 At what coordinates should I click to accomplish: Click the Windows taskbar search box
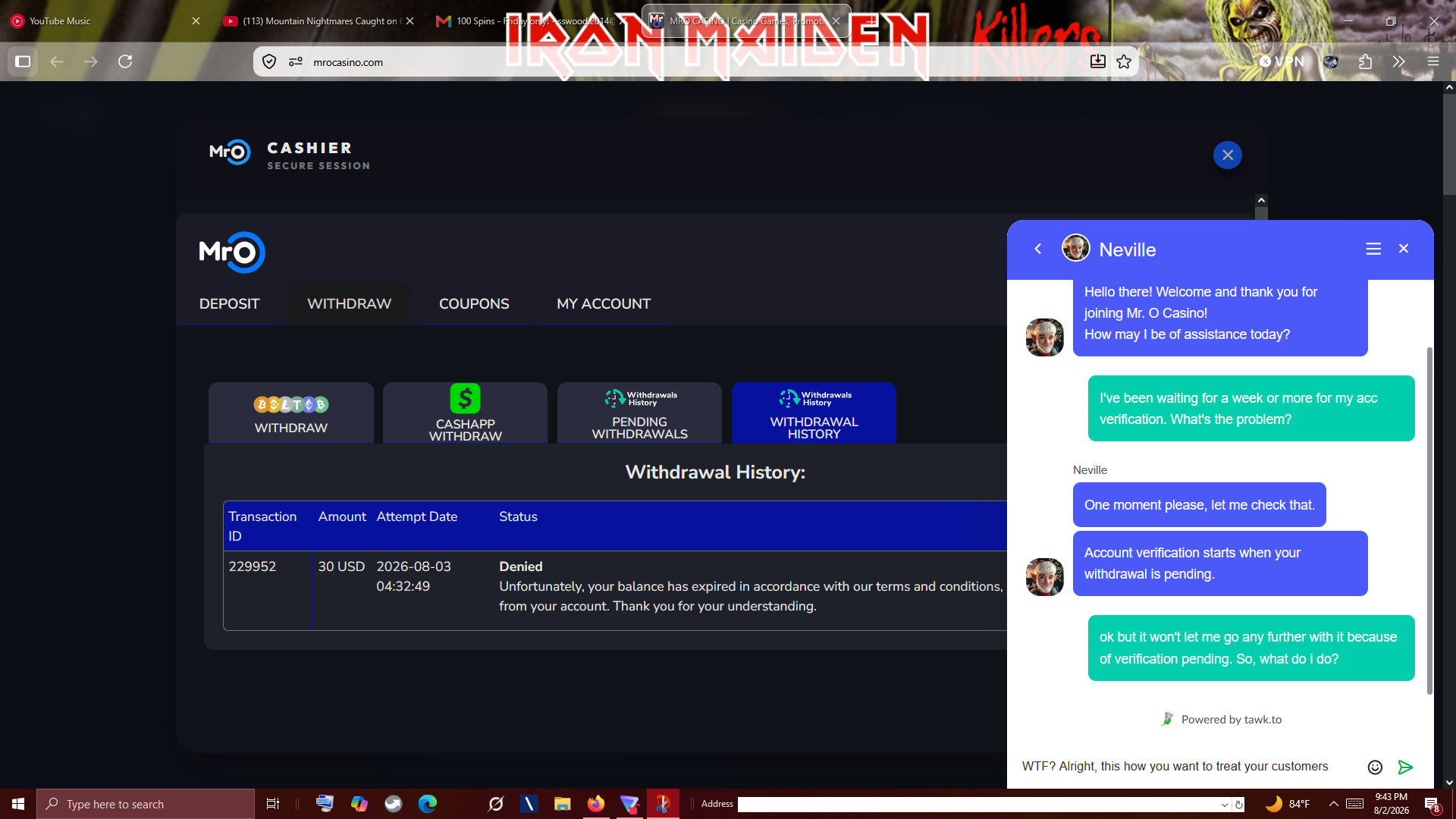pos(146,804)
